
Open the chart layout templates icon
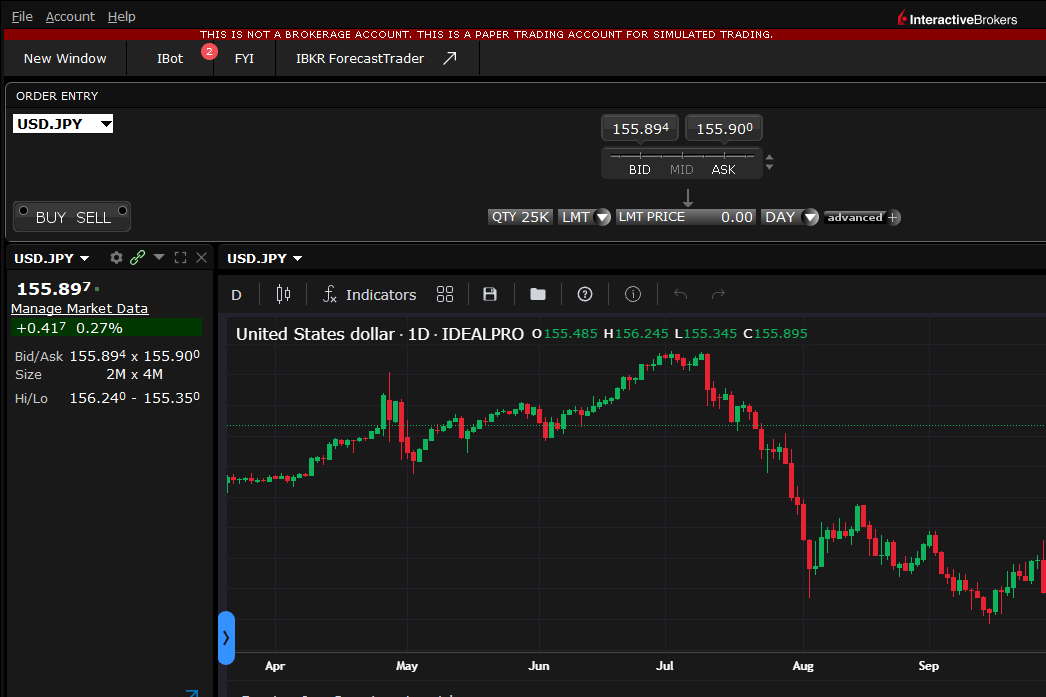pos(445,294)
